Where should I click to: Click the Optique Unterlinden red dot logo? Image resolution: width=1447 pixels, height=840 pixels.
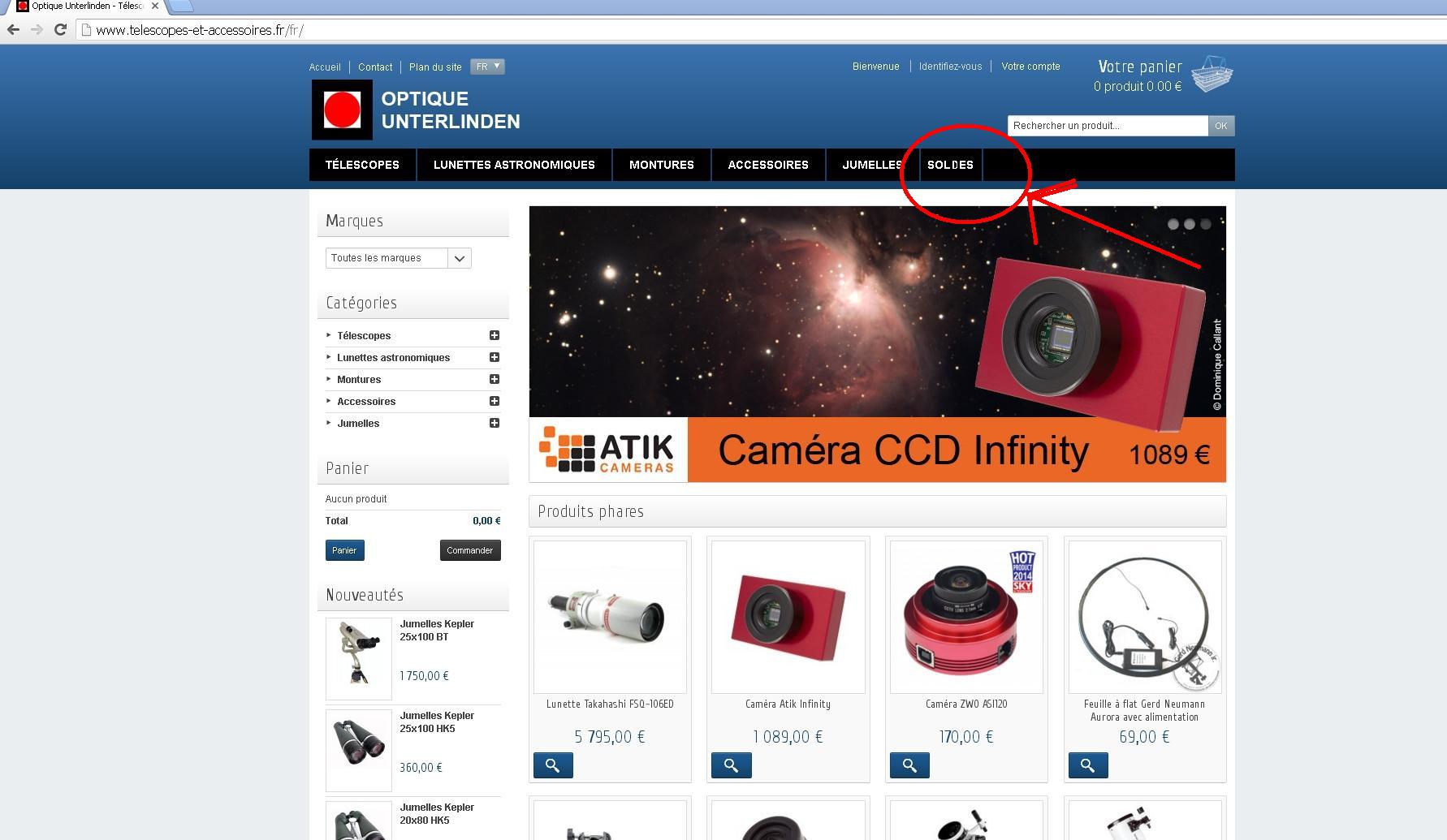pos(342,110)
